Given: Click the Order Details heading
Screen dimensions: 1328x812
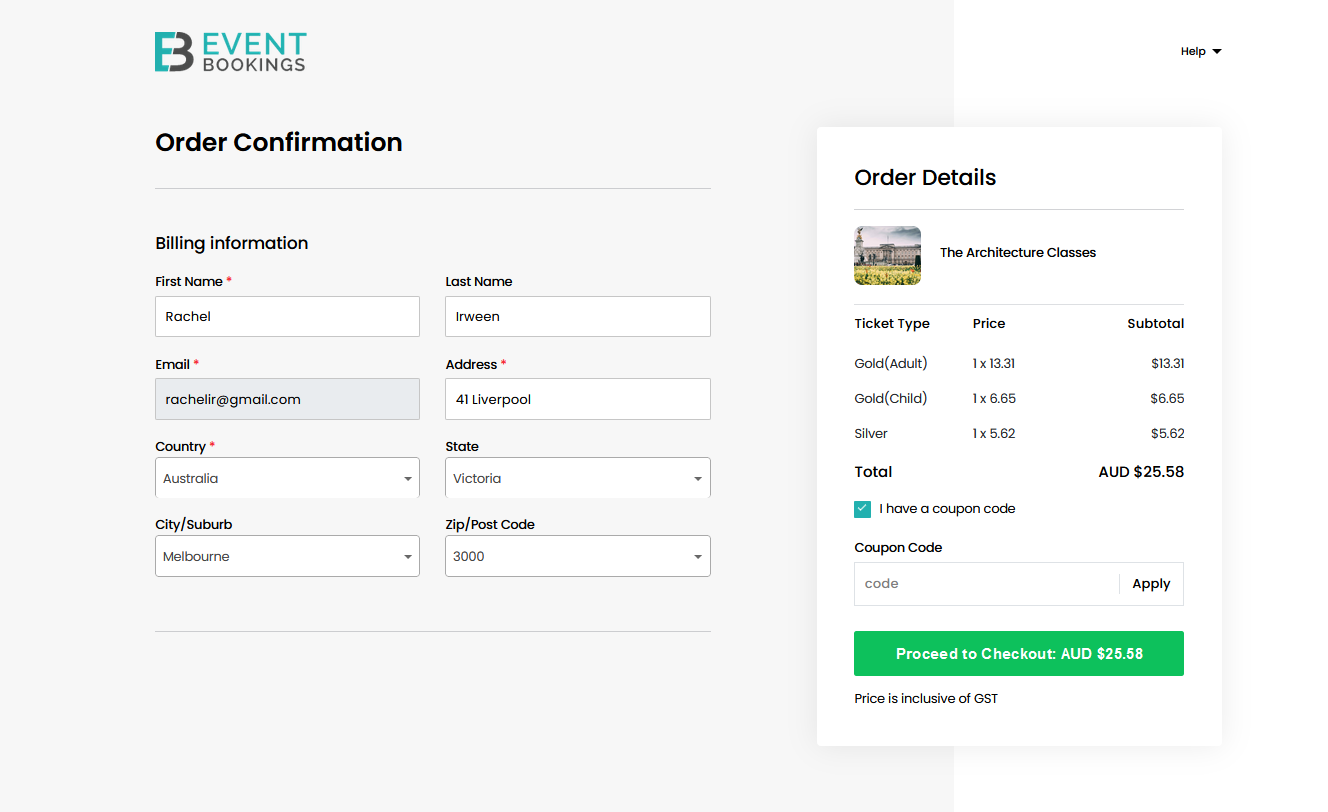Looking at the screenshot, I should [x=925, y=178].
